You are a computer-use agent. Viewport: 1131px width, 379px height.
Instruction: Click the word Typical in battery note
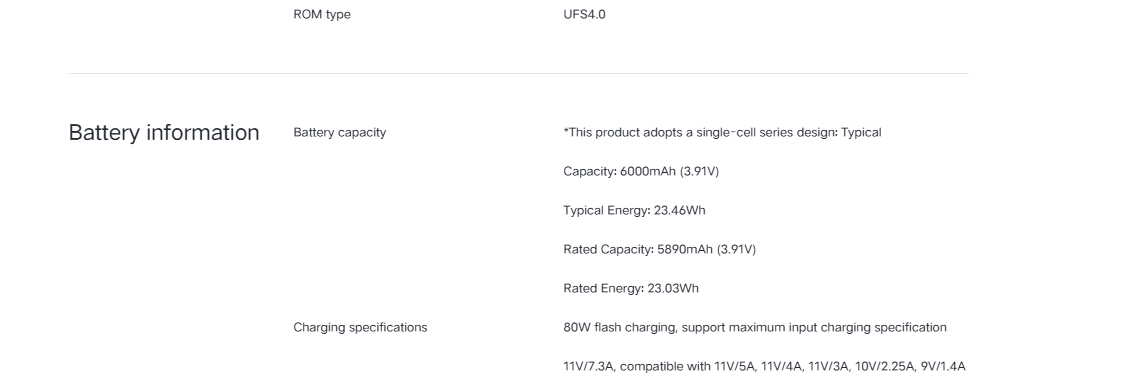point(861,133)
